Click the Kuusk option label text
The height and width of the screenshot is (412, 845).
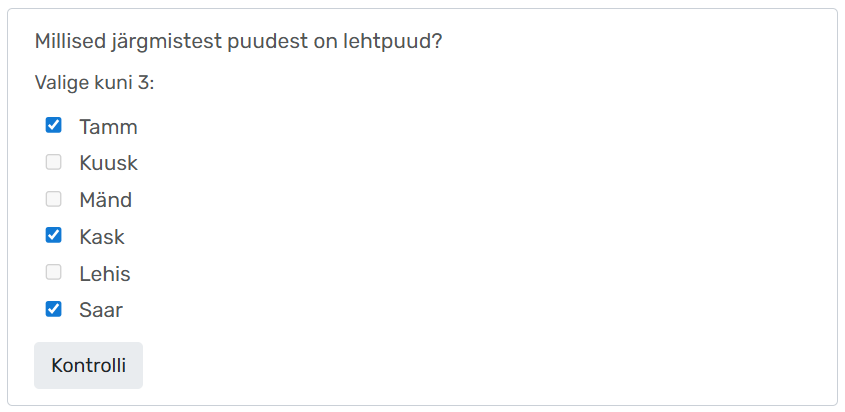pos(108,163)
